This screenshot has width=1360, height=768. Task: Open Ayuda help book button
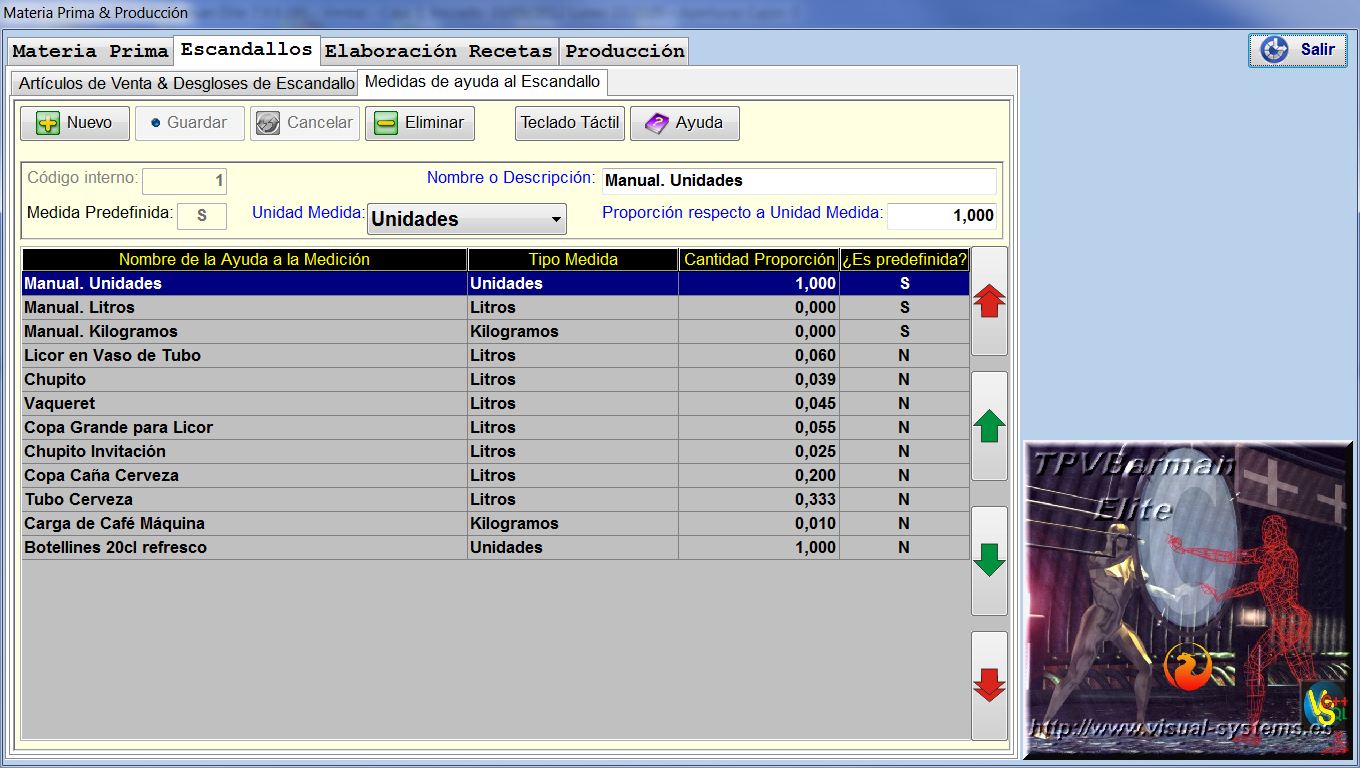point(684,123)
